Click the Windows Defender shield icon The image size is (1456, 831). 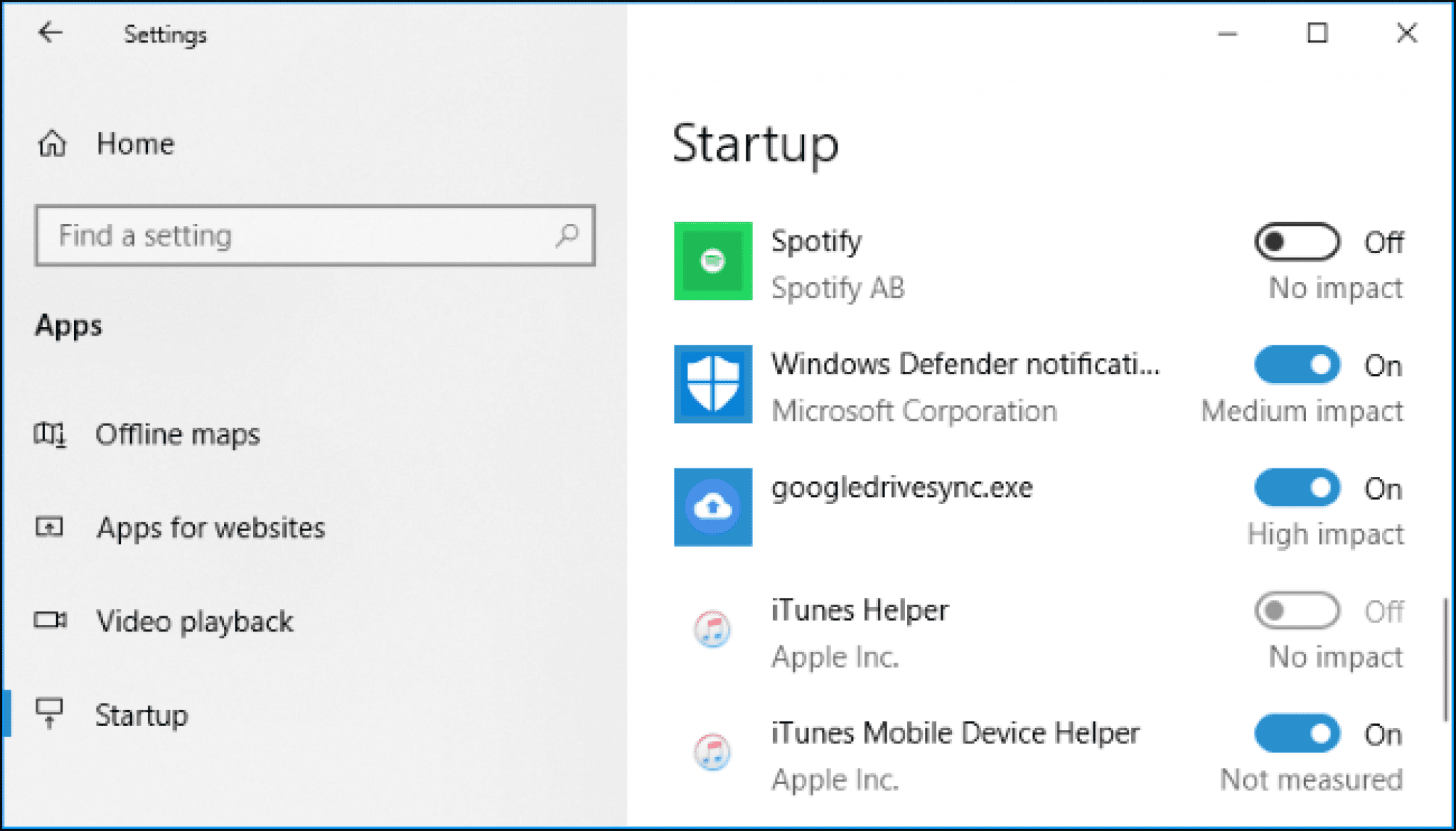pos(715,385)
